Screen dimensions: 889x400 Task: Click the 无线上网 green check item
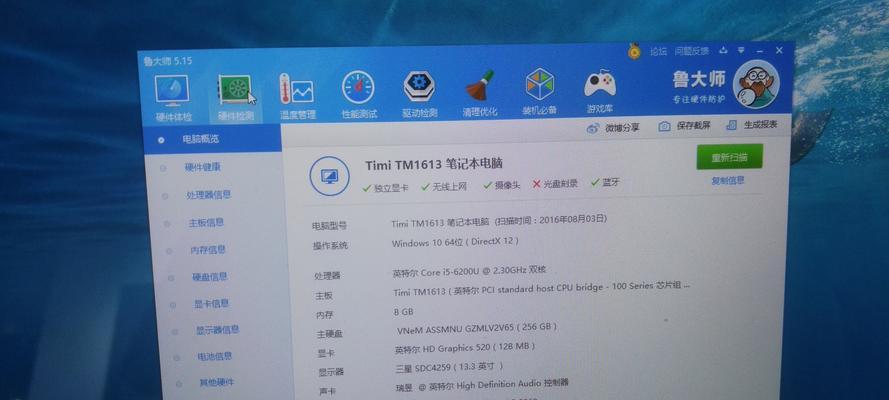tap(444, 186)
